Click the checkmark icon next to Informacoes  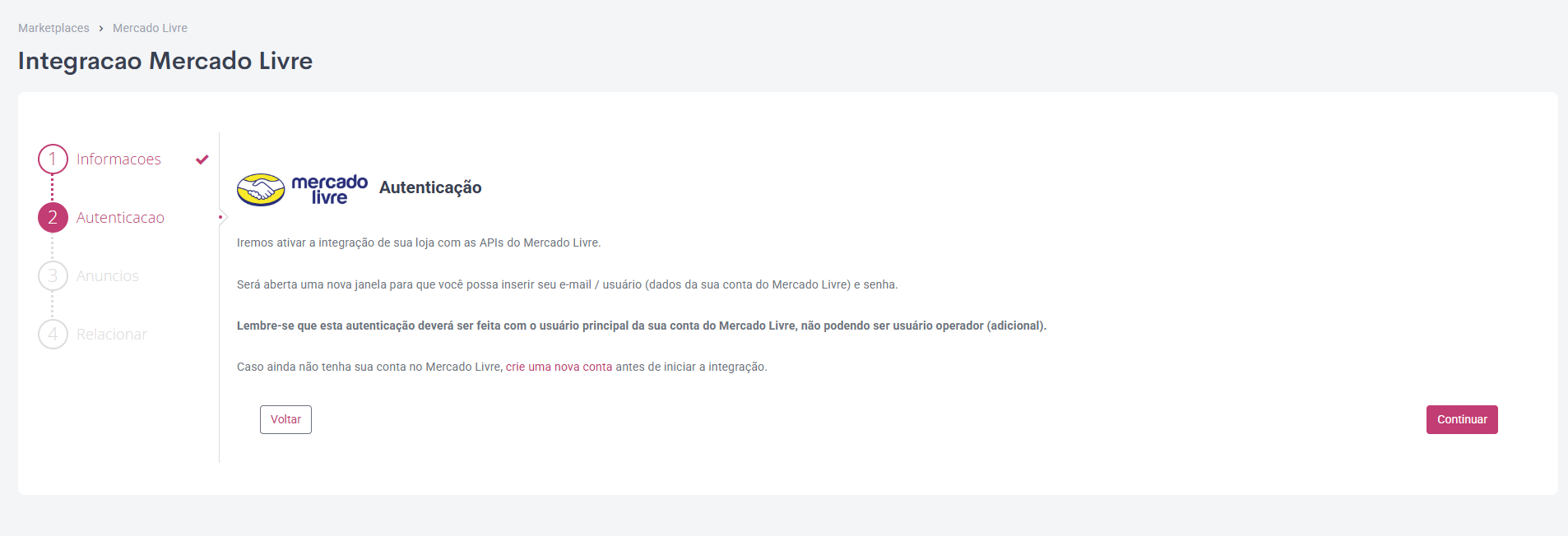(x=202, y=159)
